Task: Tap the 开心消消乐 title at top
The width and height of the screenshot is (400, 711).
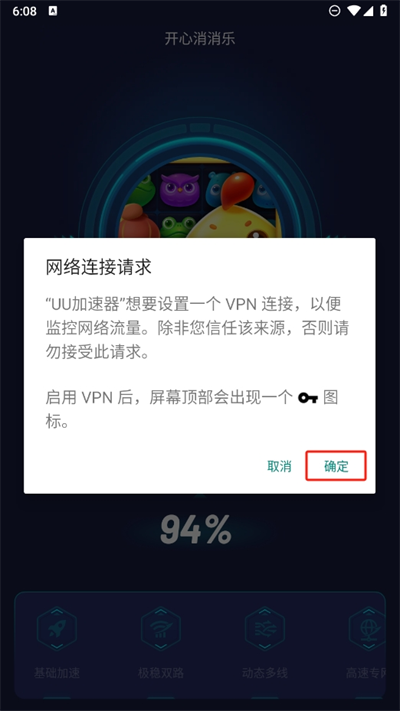Action: point(200,39)
